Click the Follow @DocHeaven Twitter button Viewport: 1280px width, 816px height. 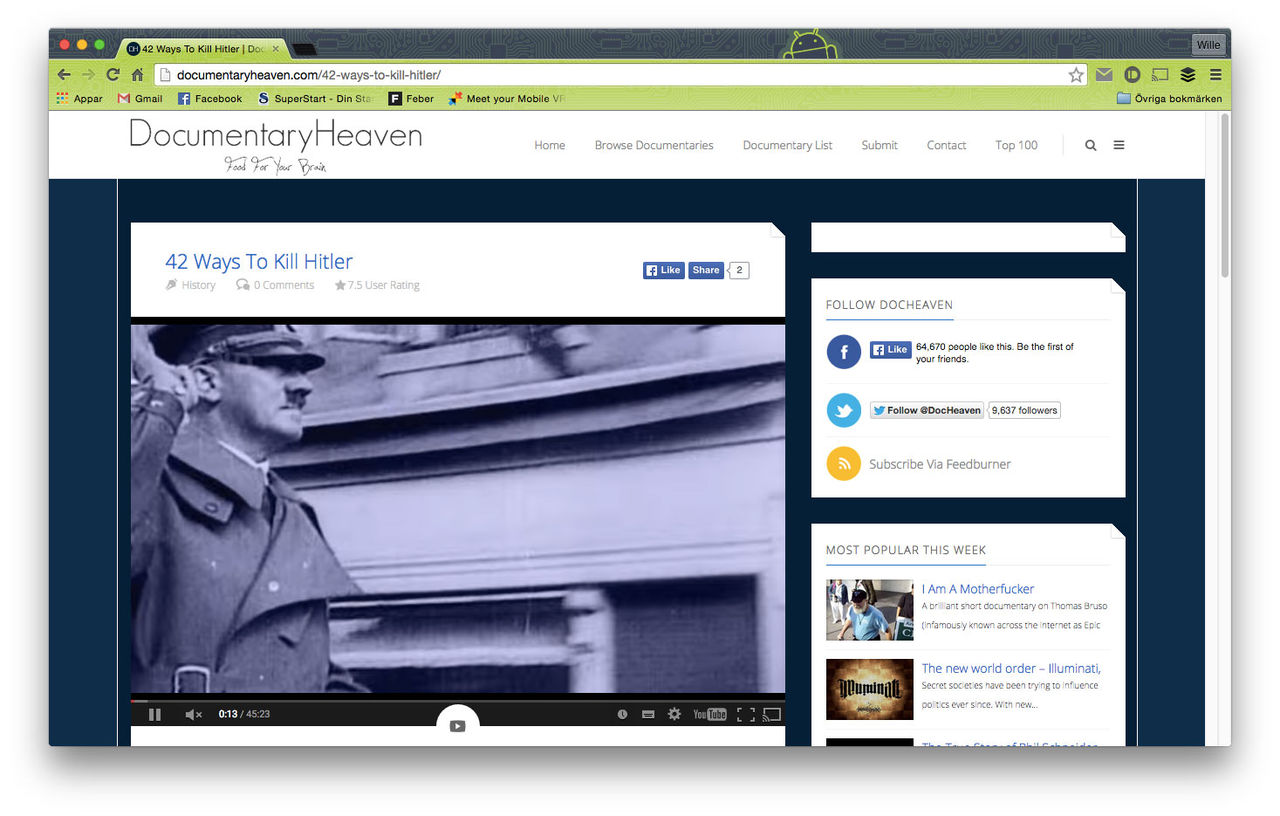[x=926, y=410]
